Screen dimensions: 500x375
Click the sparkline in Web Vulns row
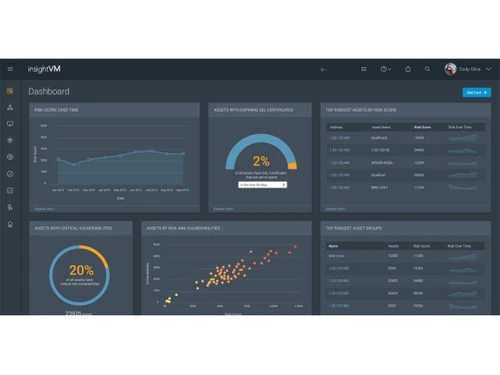click(463, 256)
